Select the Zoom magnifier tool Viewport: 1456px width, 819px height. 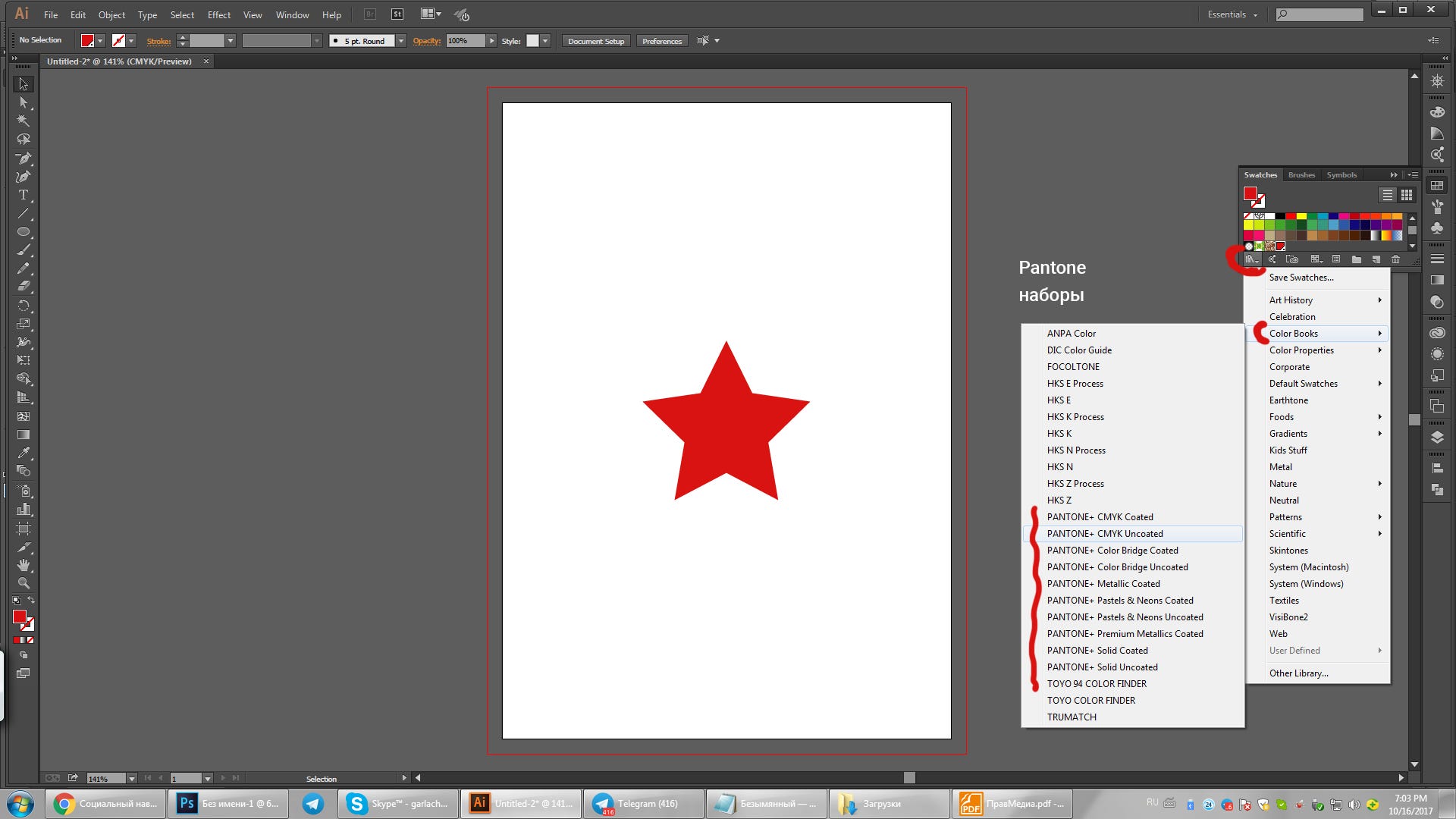tap(24, 583)
